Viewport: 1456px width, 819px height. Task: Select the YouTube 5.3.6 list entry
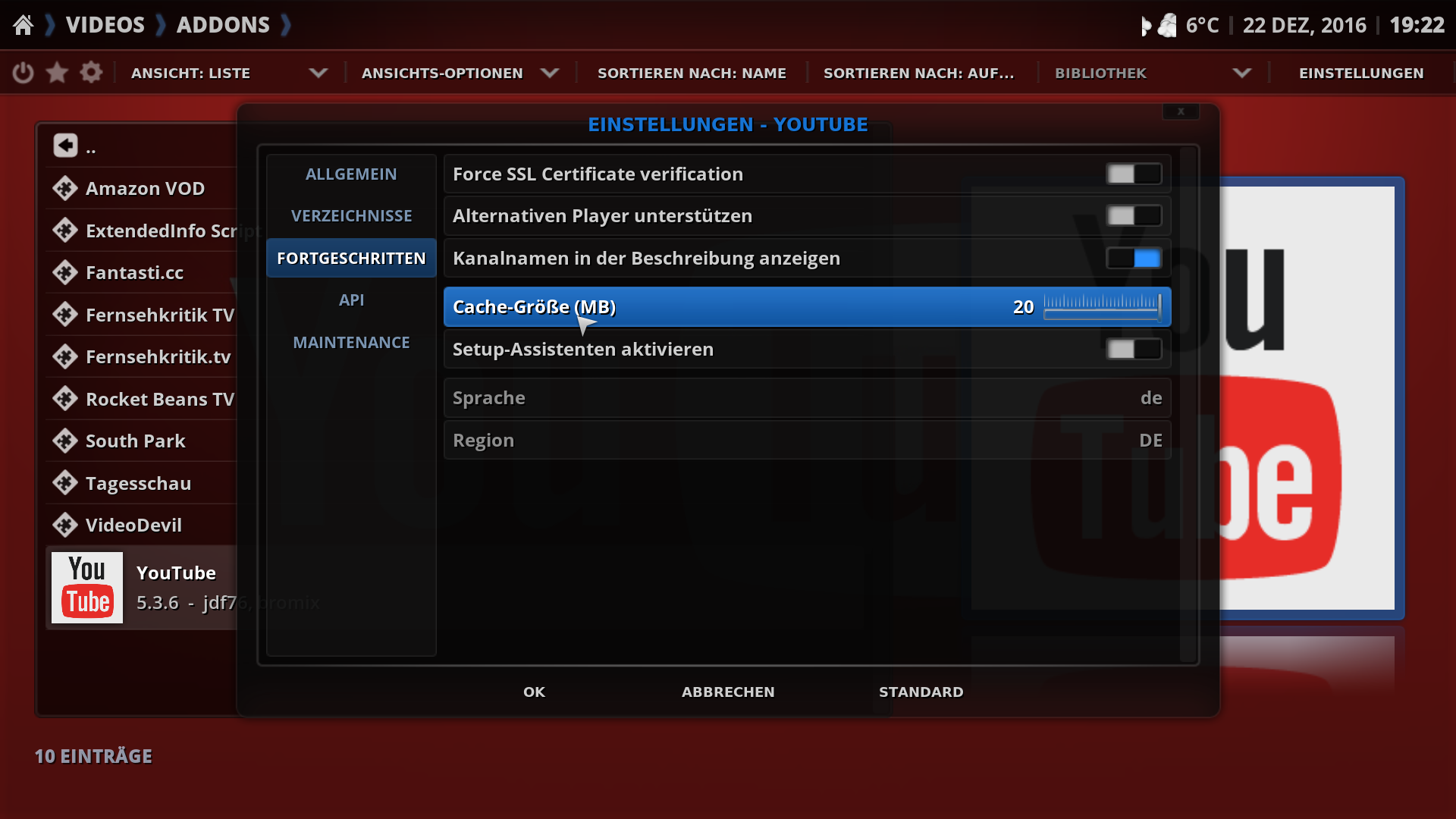pos(142,588)
